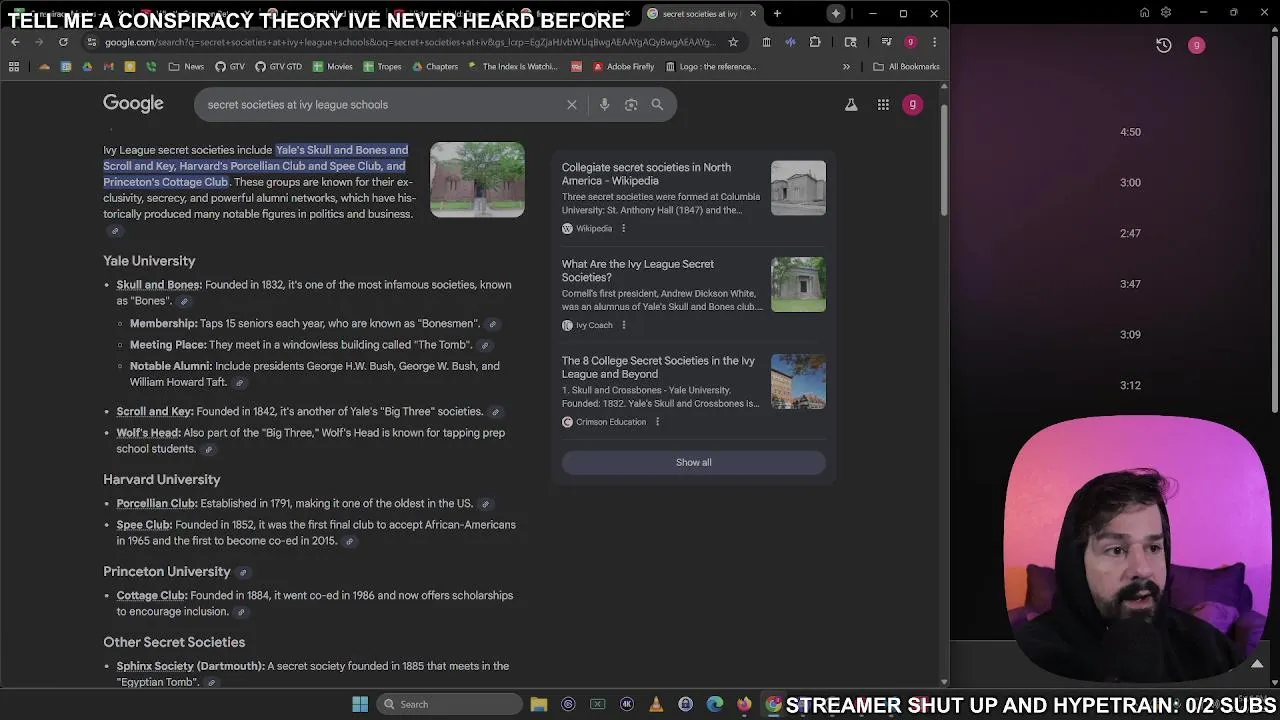1280x720 pixels.
Task: Open the Wikipedia result thumbnail image
Action: [x=798, y=188]
